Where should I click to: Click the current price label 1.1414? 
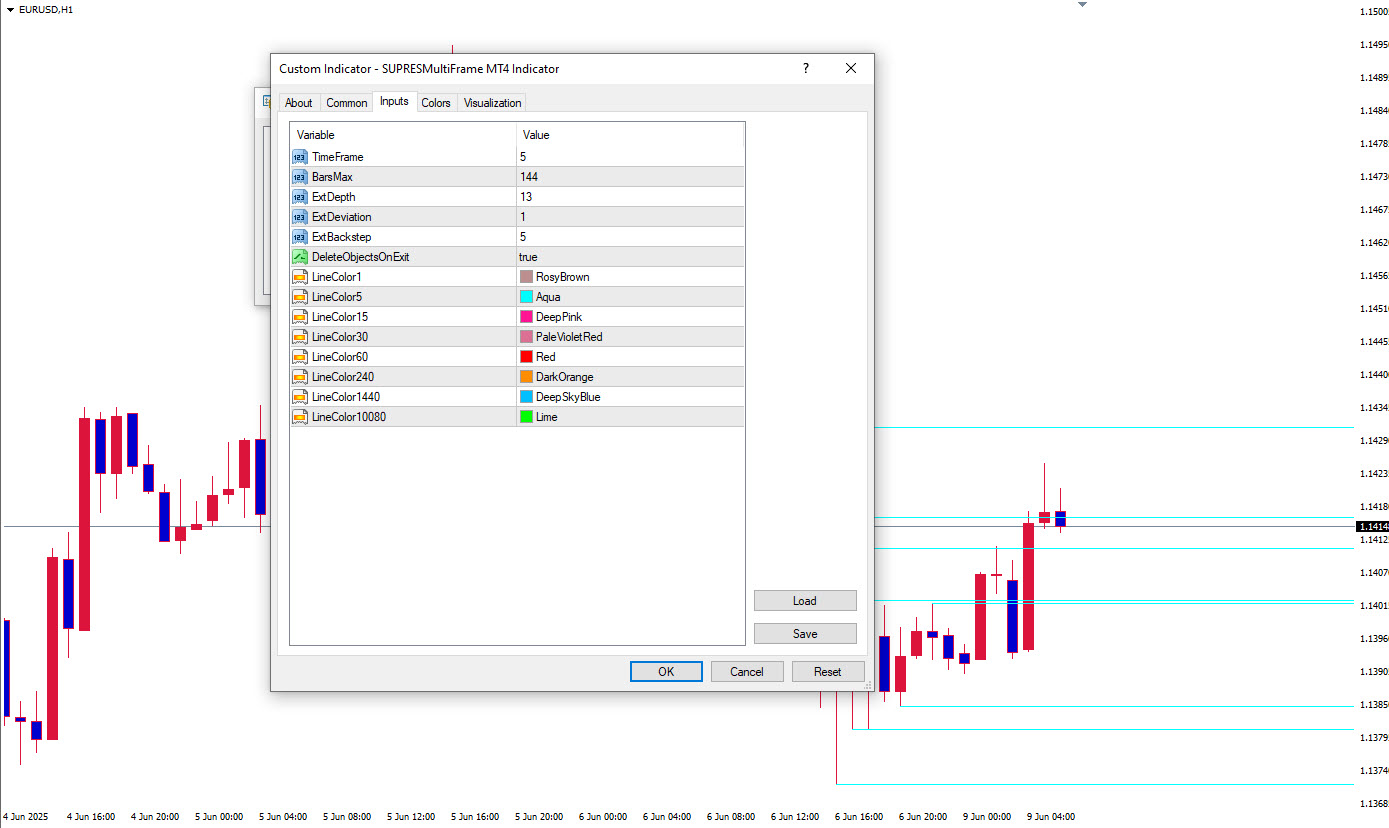tap(1372, 526)
